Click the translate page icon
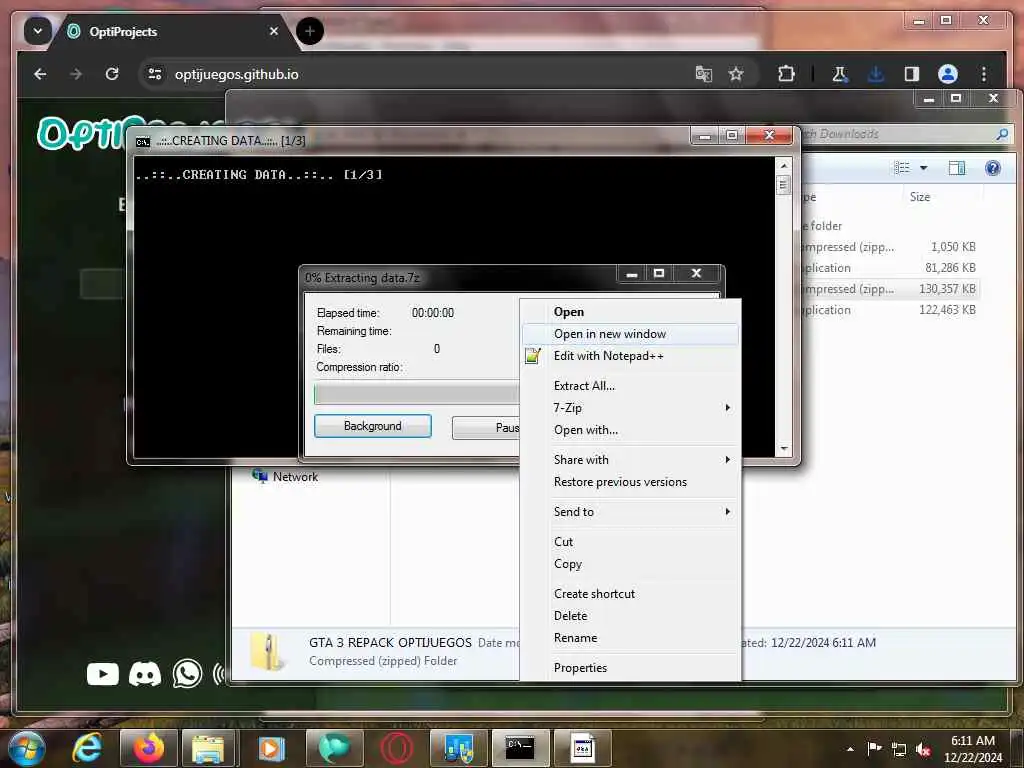 pyautogui.click(x=703, y=74)
